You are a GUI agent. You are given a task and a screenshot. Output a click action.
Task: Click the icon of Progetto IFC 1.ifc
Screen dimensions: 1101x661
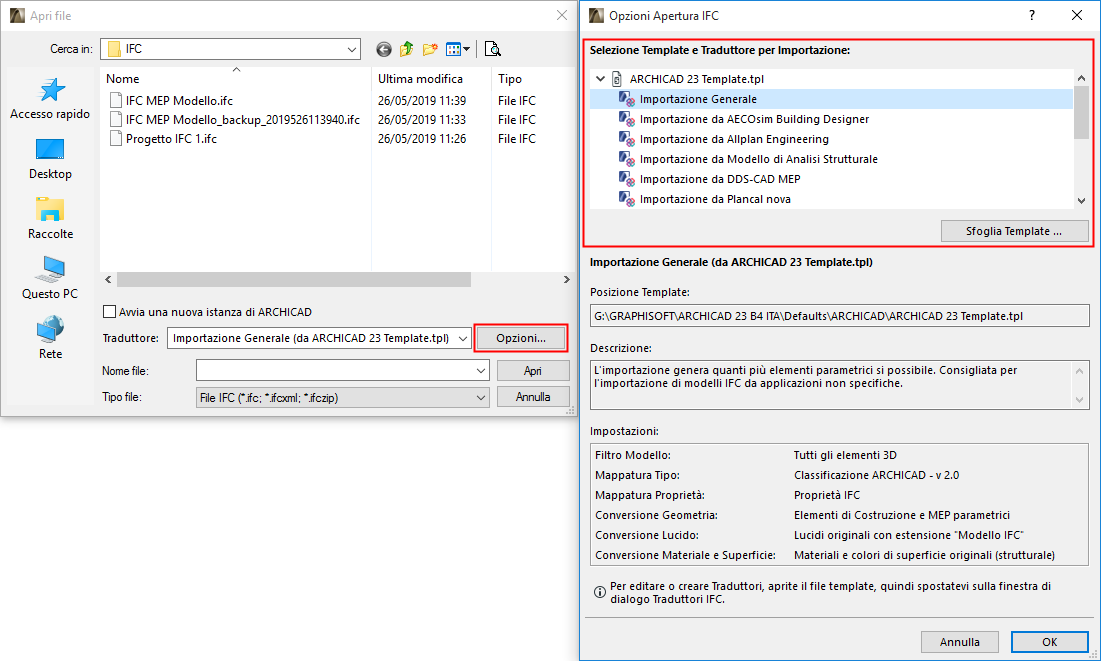tap(116, 138)
